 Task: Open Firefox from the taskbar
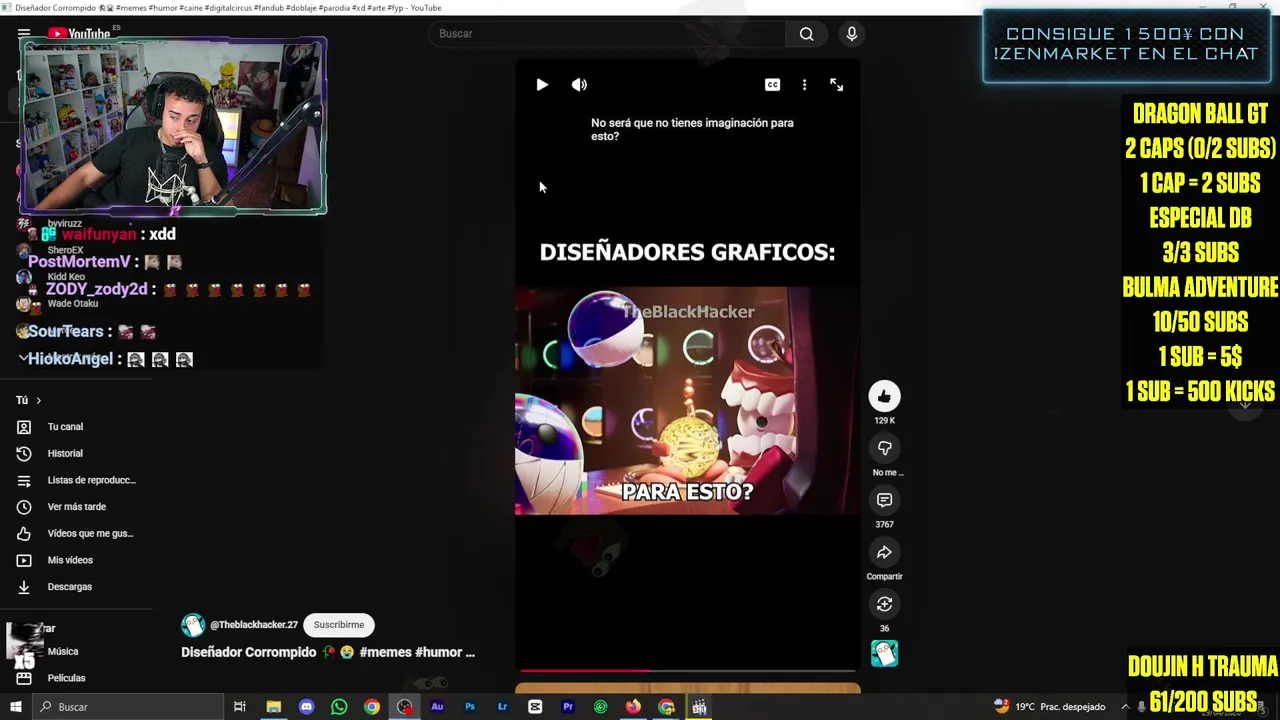[633, 707]
